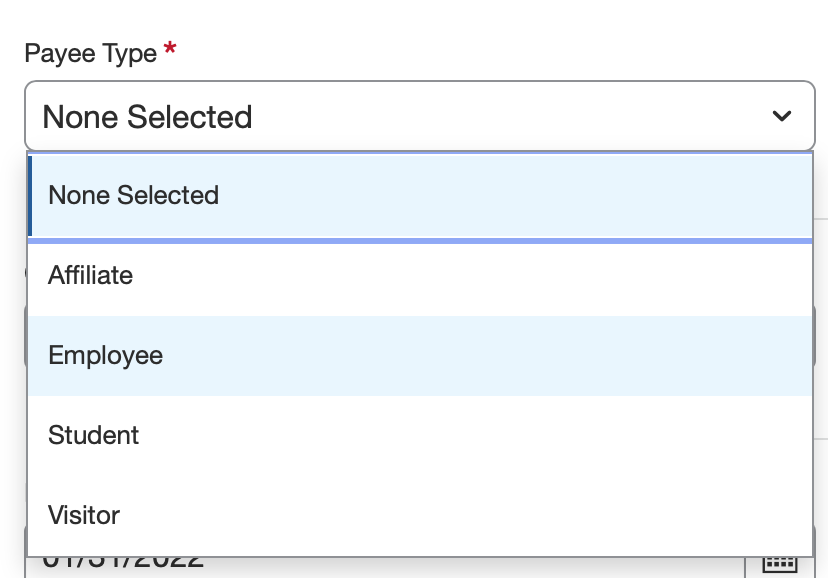The image size is (828, 578).
Task: Choose Student from the payee list
Action: [x=93, y=435]
